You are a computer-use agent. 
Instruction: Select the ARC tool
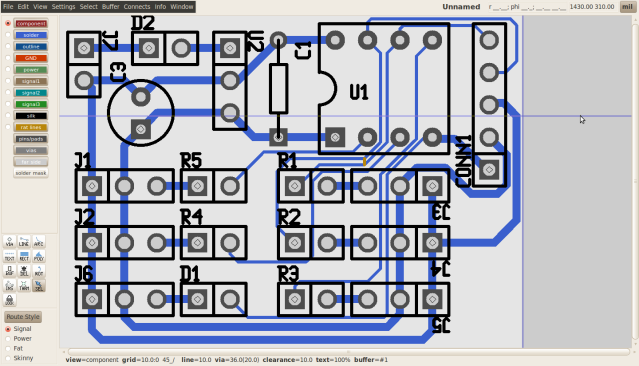tap(39, 242)
